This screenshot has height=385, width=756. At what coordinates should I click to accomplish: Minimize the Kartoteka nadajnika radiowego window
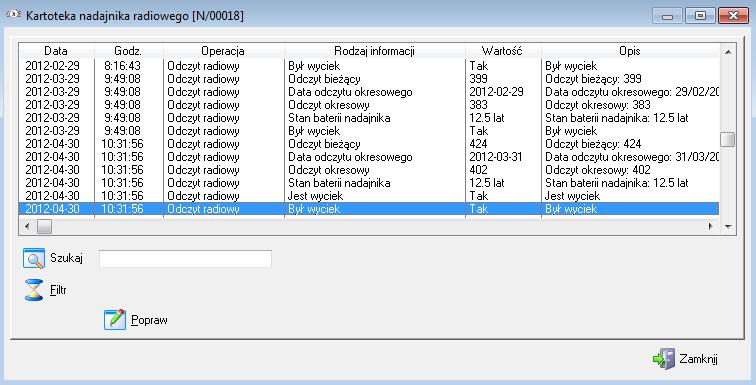[667, 16]
